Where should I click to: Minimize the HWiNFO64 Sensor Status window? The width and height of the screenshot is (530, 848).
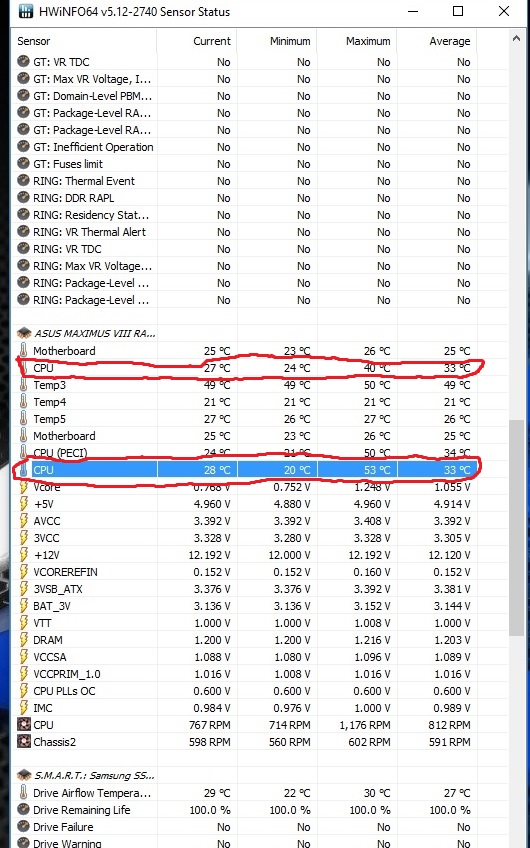[x=412, y=11]
